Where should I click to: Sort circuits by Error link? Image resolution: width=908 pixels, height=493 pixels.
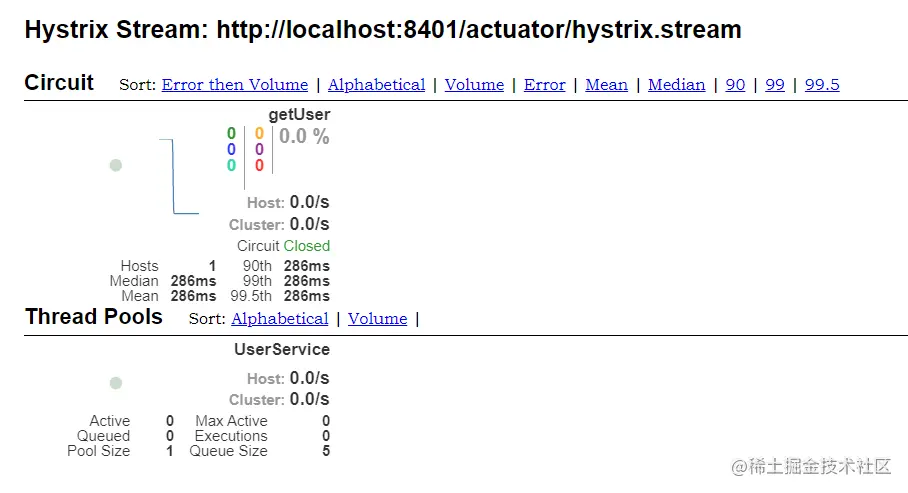pos(544,85)
